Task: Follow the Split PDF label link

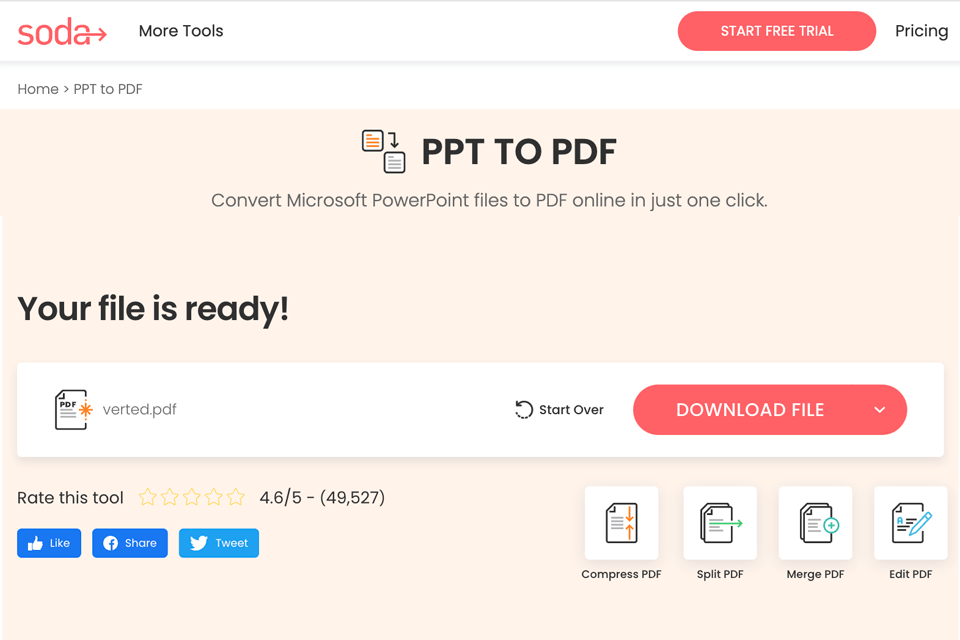Action: click(720, 574)
